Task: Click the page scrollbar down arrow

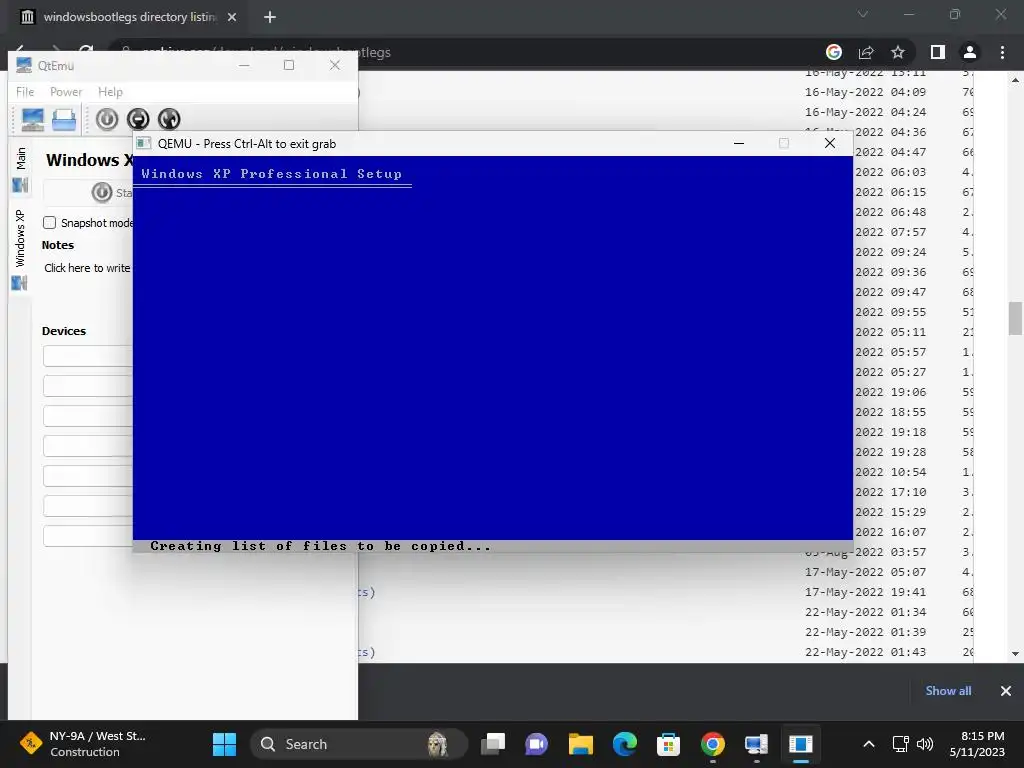Action: click(x=1015, y=654)
